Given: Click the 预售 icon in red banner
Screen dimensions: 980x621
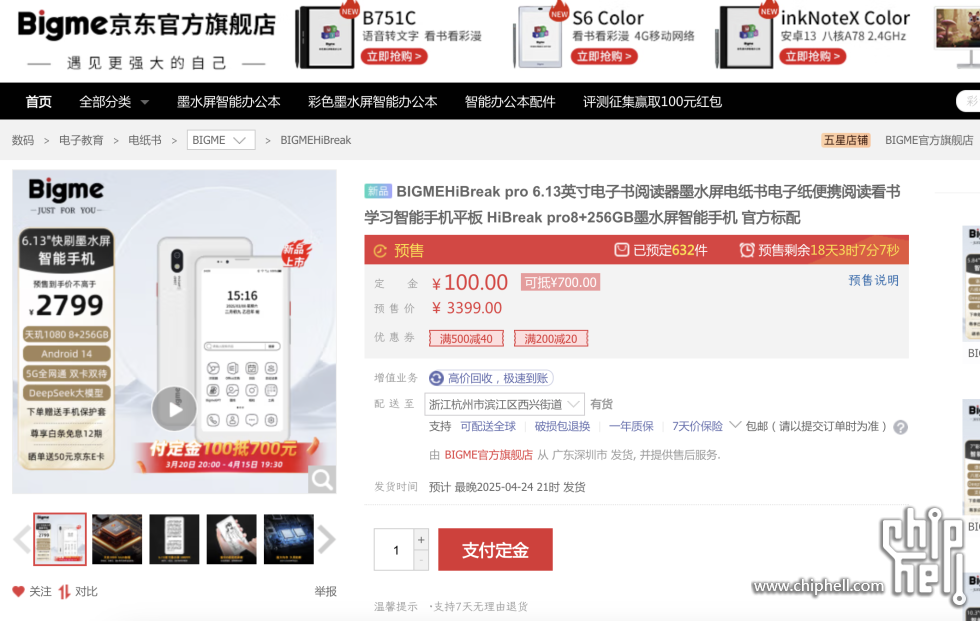Looking at the screenshot, I should tap(380, 251).
